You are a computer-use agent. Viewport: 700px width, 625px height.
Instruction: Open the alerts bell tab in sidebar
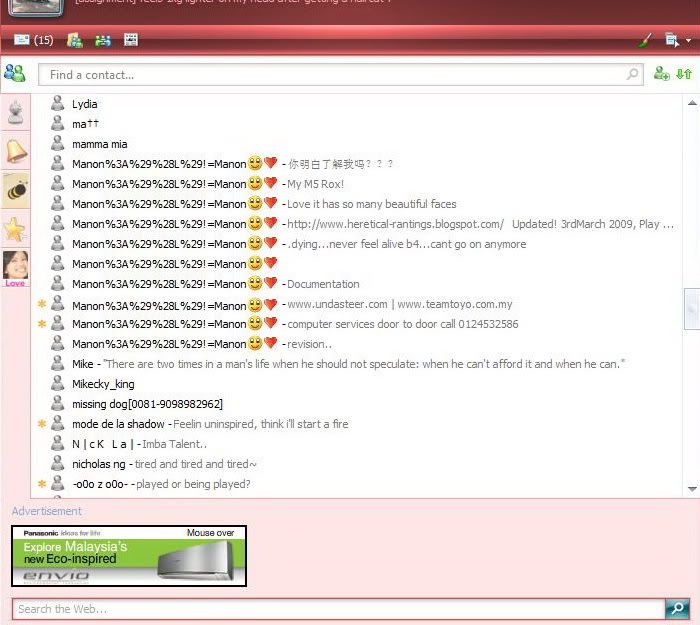16,151
